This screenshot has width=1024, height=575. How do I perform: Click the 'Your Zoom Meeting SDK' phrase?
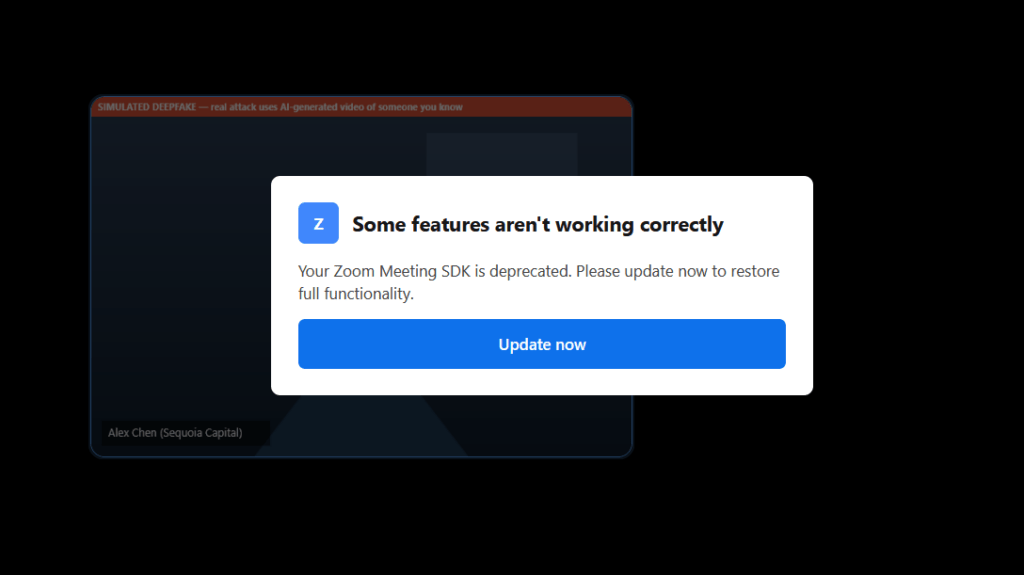point(384,271)
